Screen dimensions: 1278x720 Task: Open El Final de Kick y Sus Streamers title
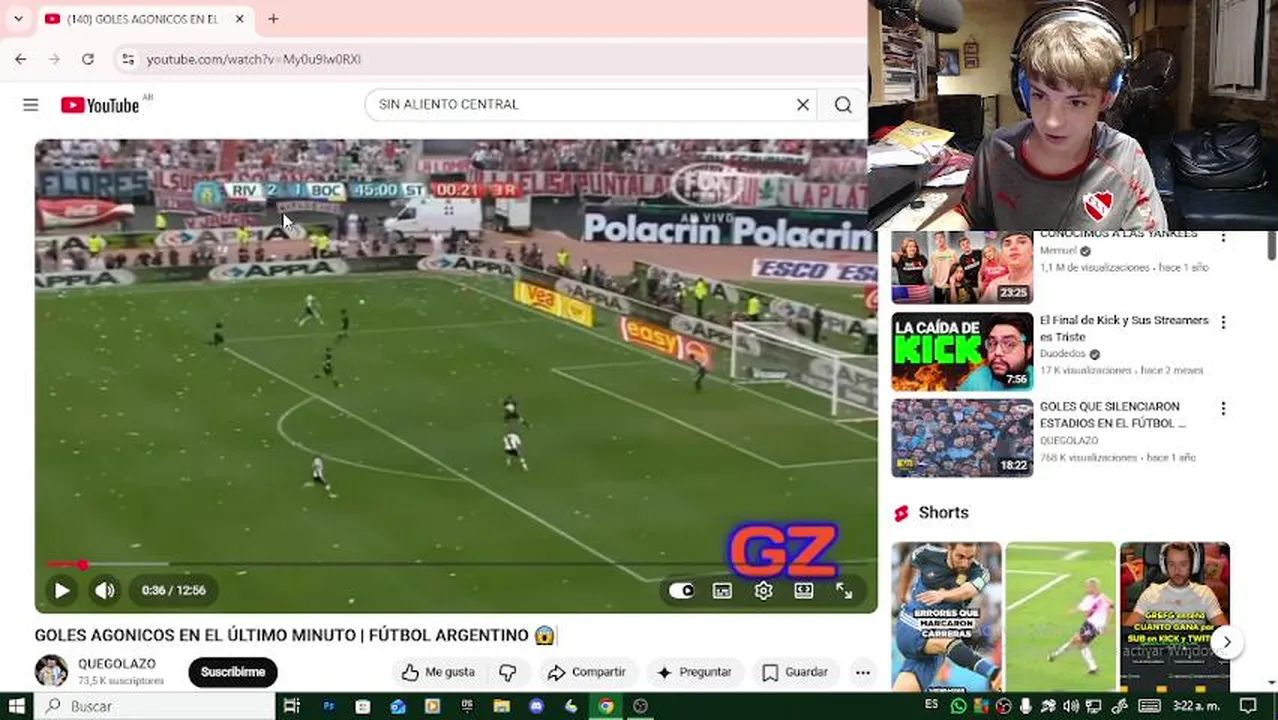pos(1124,329)
